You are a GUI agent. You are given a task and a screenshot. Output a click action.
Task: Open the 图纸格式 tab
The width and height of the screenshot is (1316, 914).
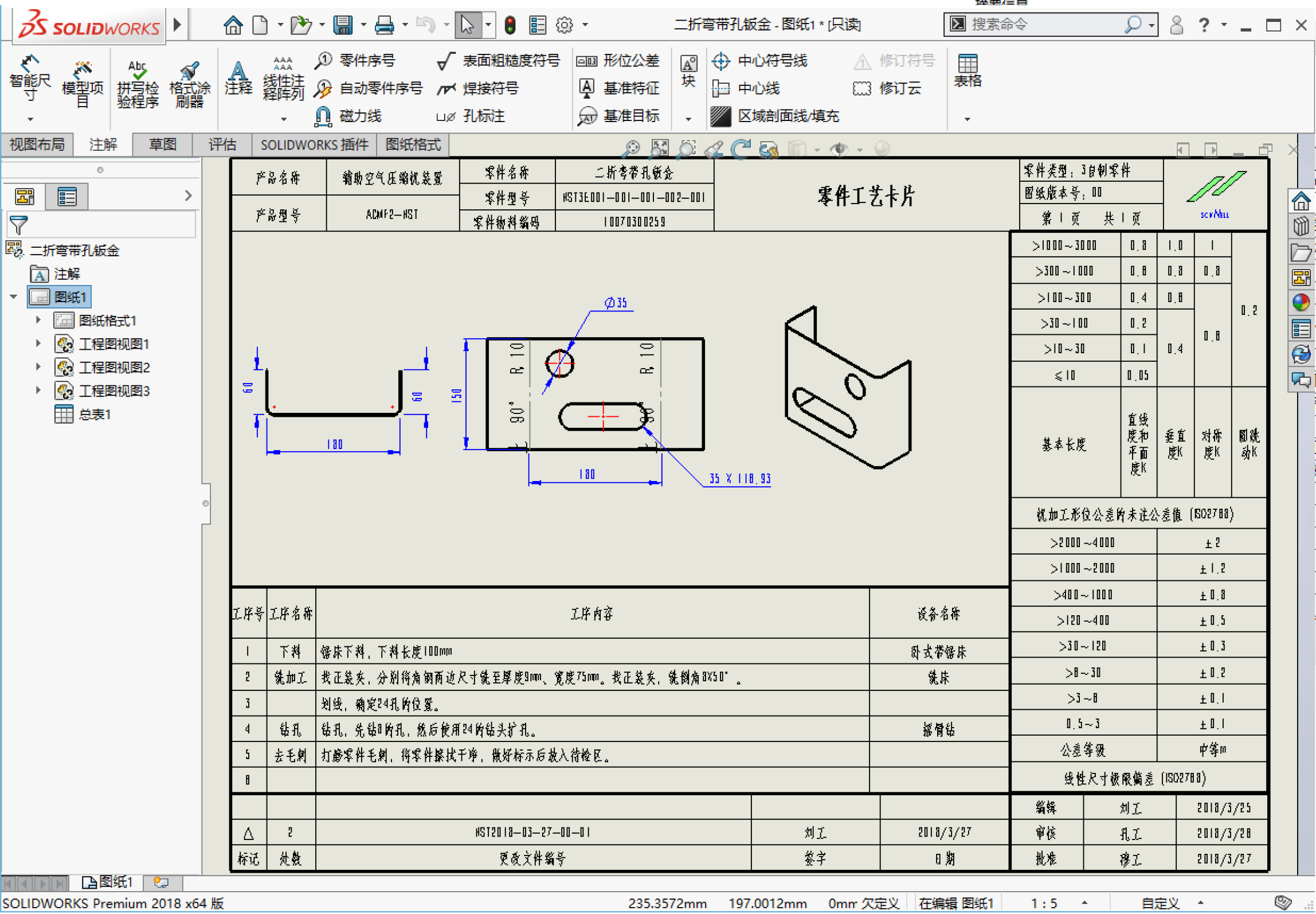413,144
